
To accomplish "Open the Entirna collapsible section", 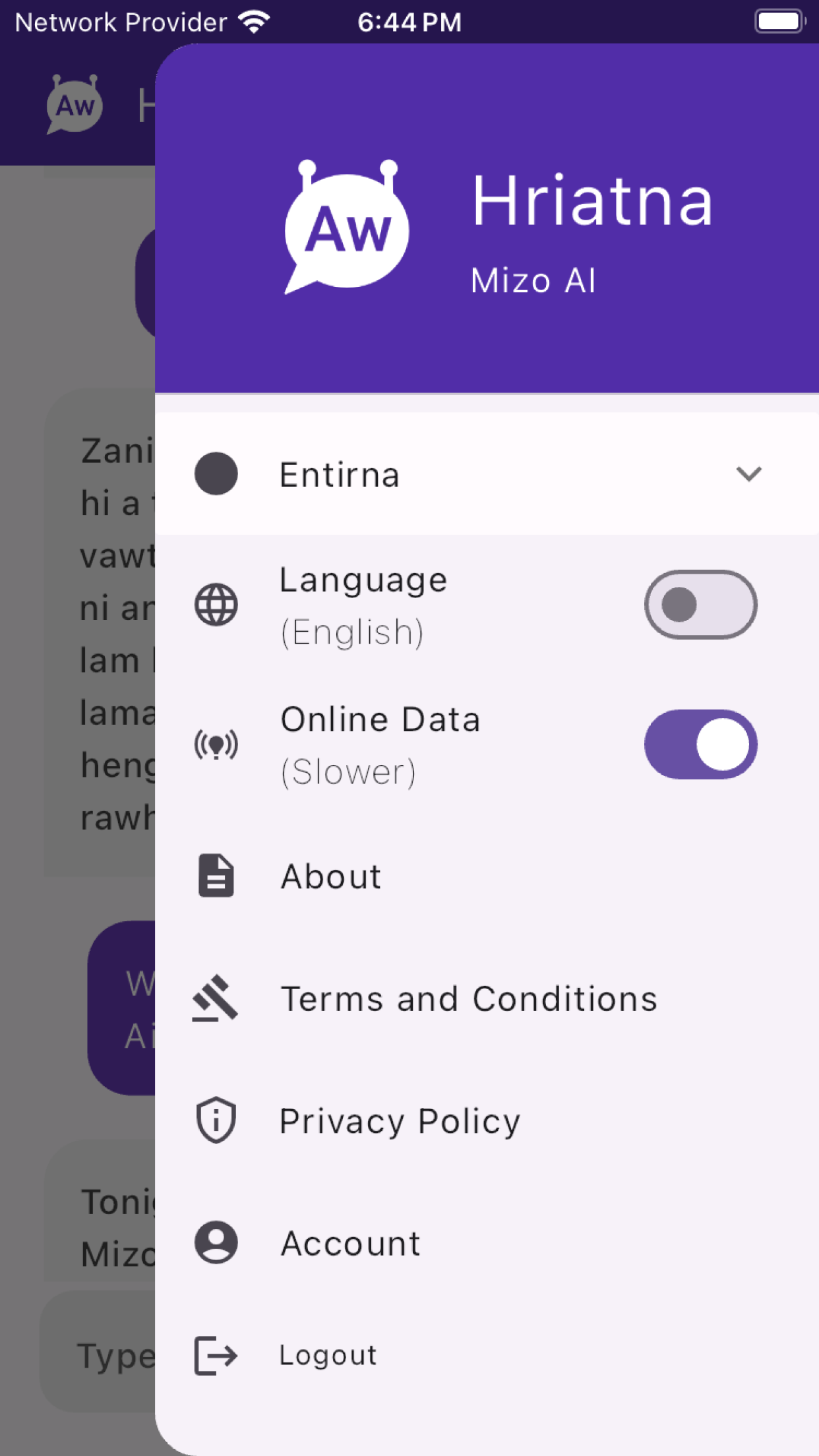I will 487,473.
